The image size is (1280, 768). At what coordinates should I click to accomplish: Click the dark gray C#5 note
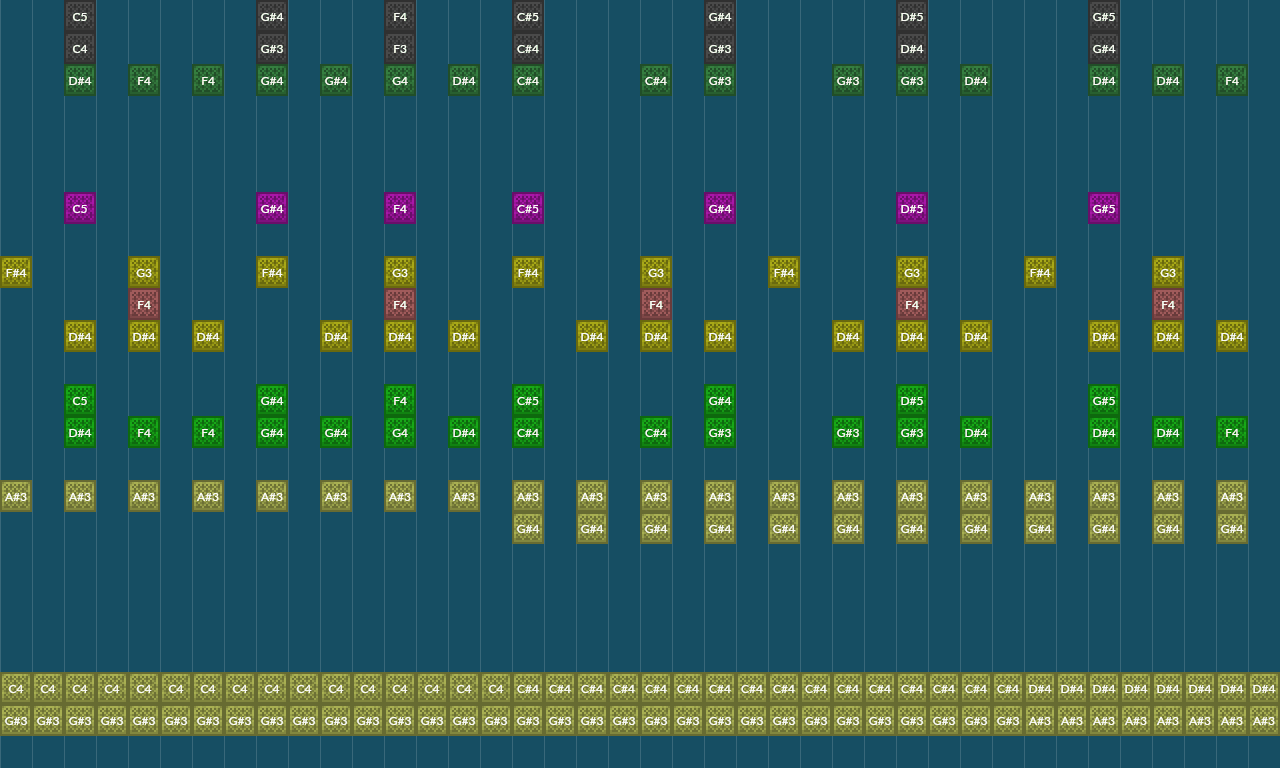point(528,17)
